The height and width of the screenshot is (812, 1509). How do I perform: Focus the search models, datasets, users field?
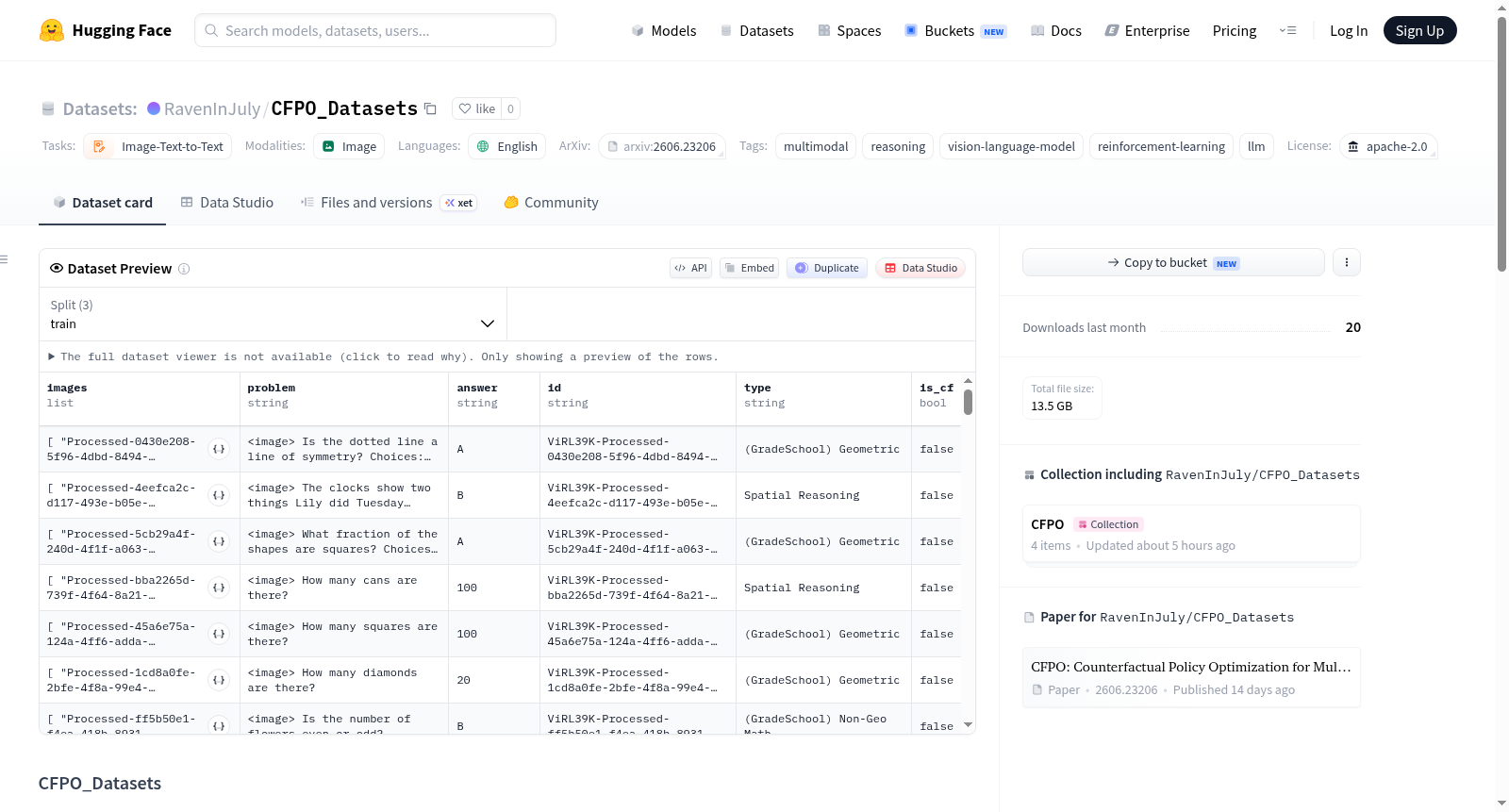click(x=375, y=30)
